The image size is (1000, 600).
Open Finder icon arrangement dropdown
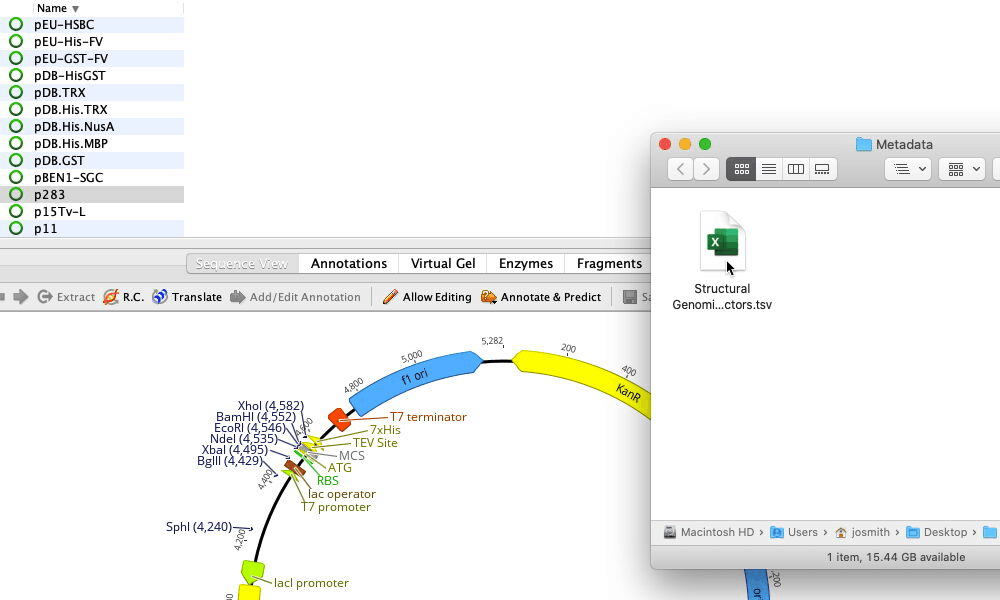coord(964,169)
